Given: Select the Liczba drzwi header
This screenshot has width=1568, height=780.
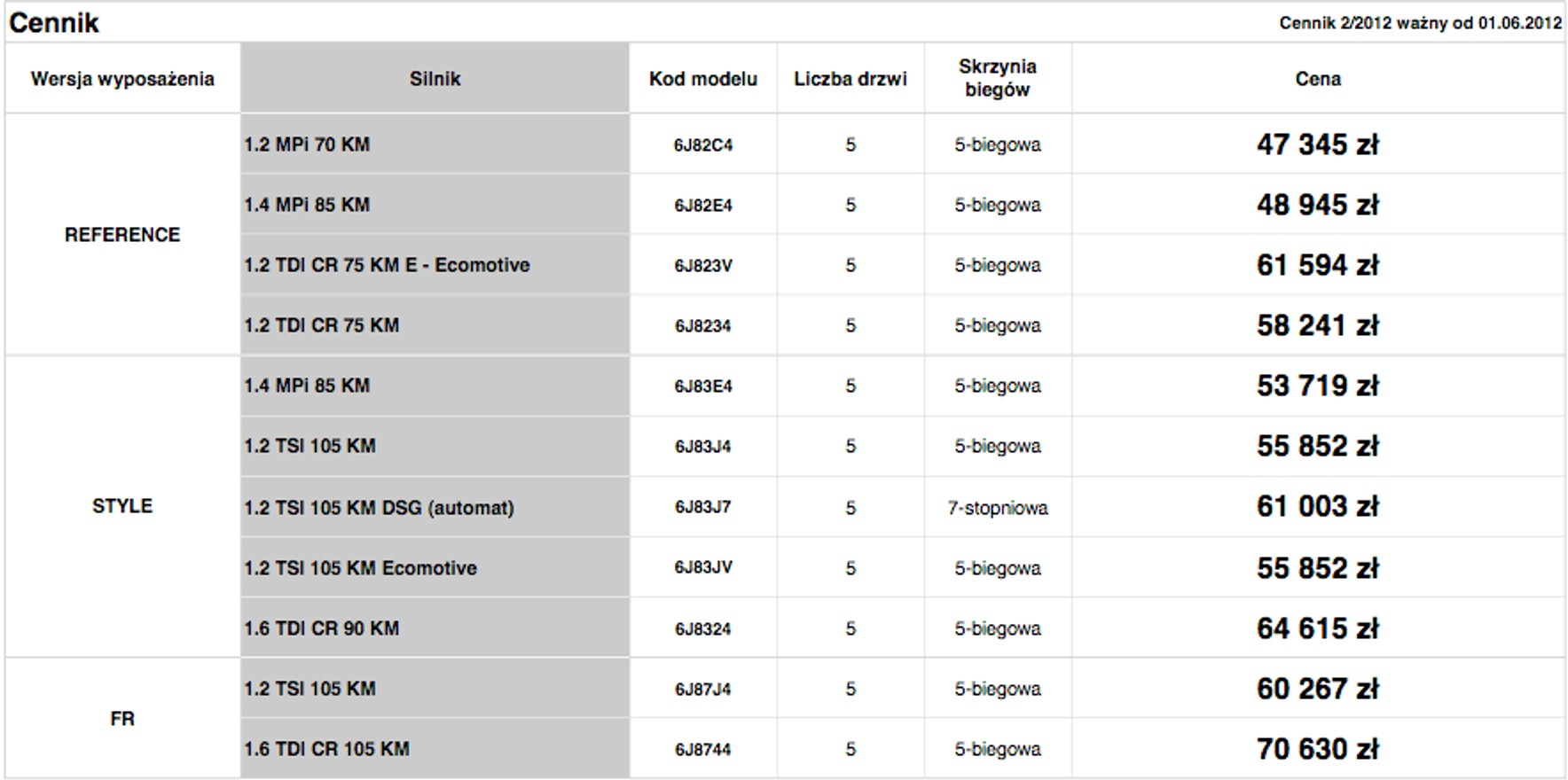Looking at the screenshot, I should pyautogui.click(x=851, y=79).
